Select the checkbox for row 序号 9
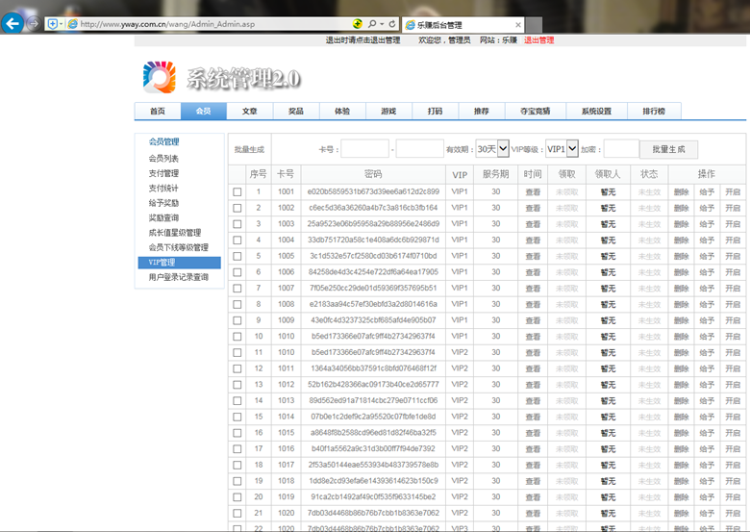 237,320
